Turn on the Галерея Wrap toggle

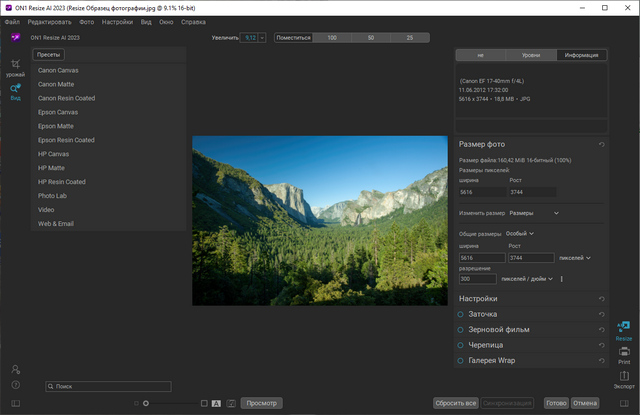(461, 360)
